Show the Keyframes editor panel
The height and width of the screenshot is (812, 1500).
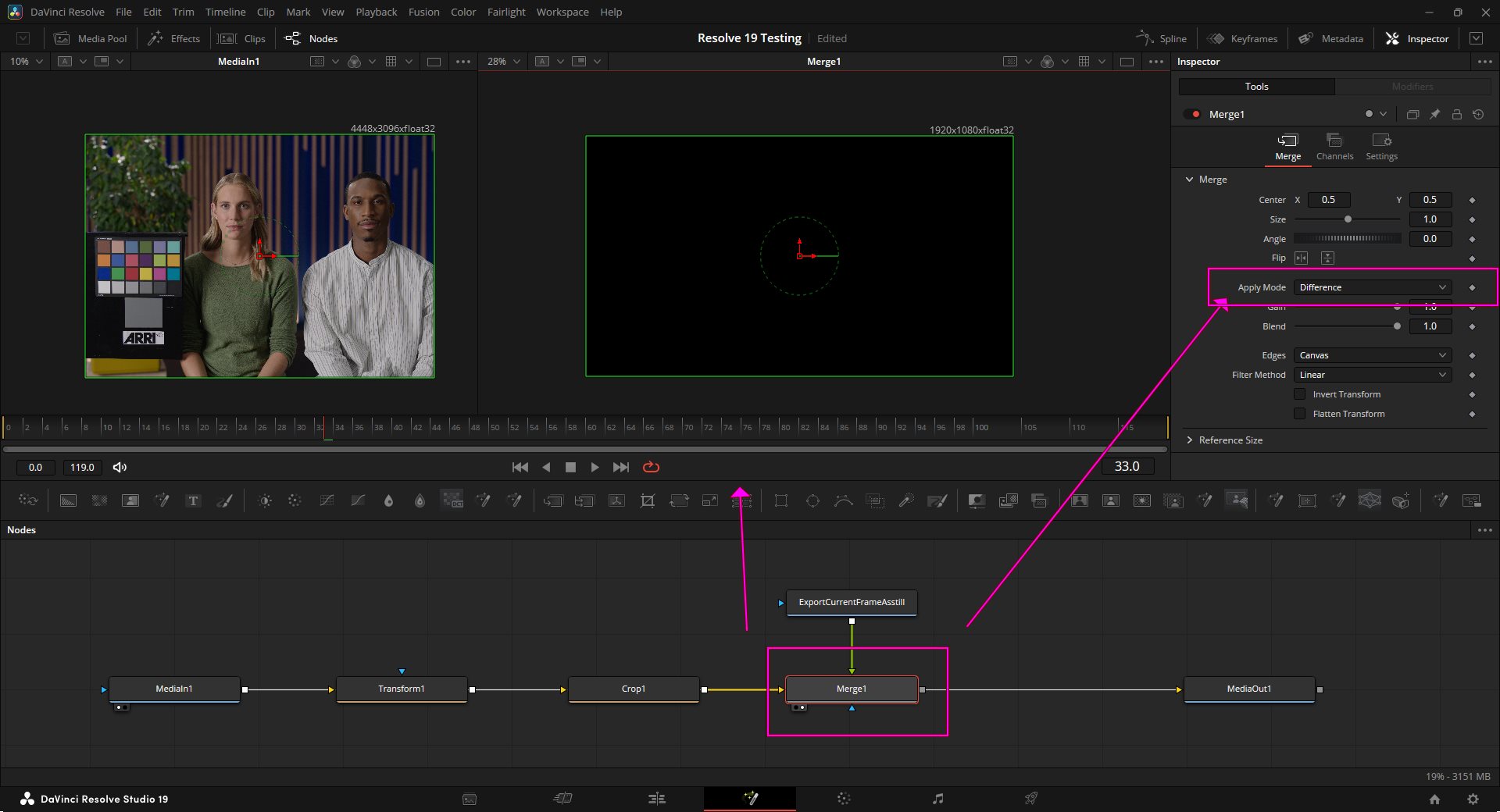point(1243,38)
